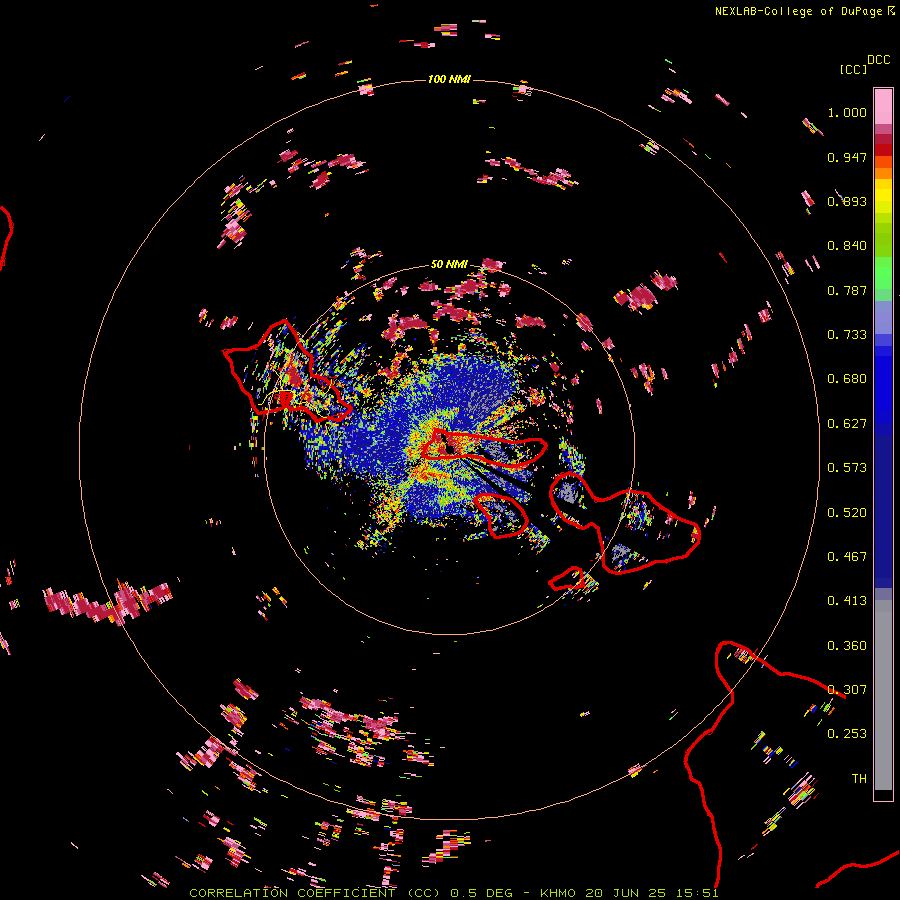Select the 0.840 scale value
This screenshot has width=900, height=900.
847,246
